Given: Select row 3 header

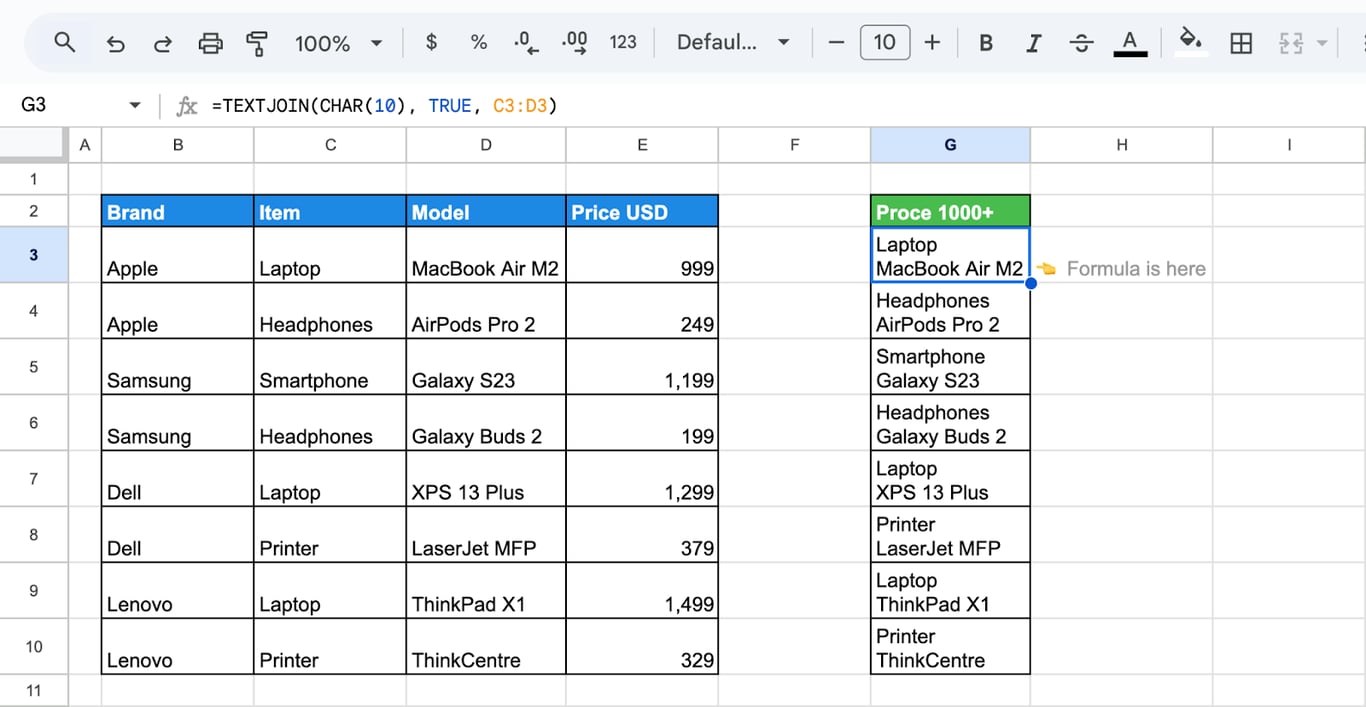Looking at the screenshot, I should (x=34, y=255).
